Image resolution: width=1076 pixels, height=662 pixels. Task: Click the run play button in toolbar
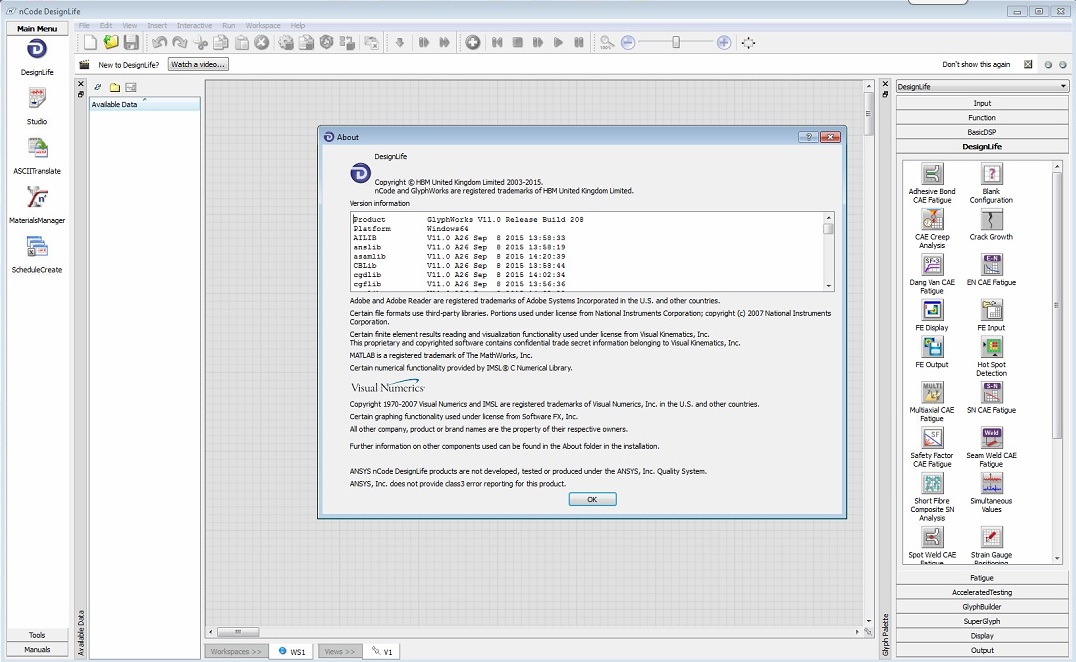[x=559, y=43]
